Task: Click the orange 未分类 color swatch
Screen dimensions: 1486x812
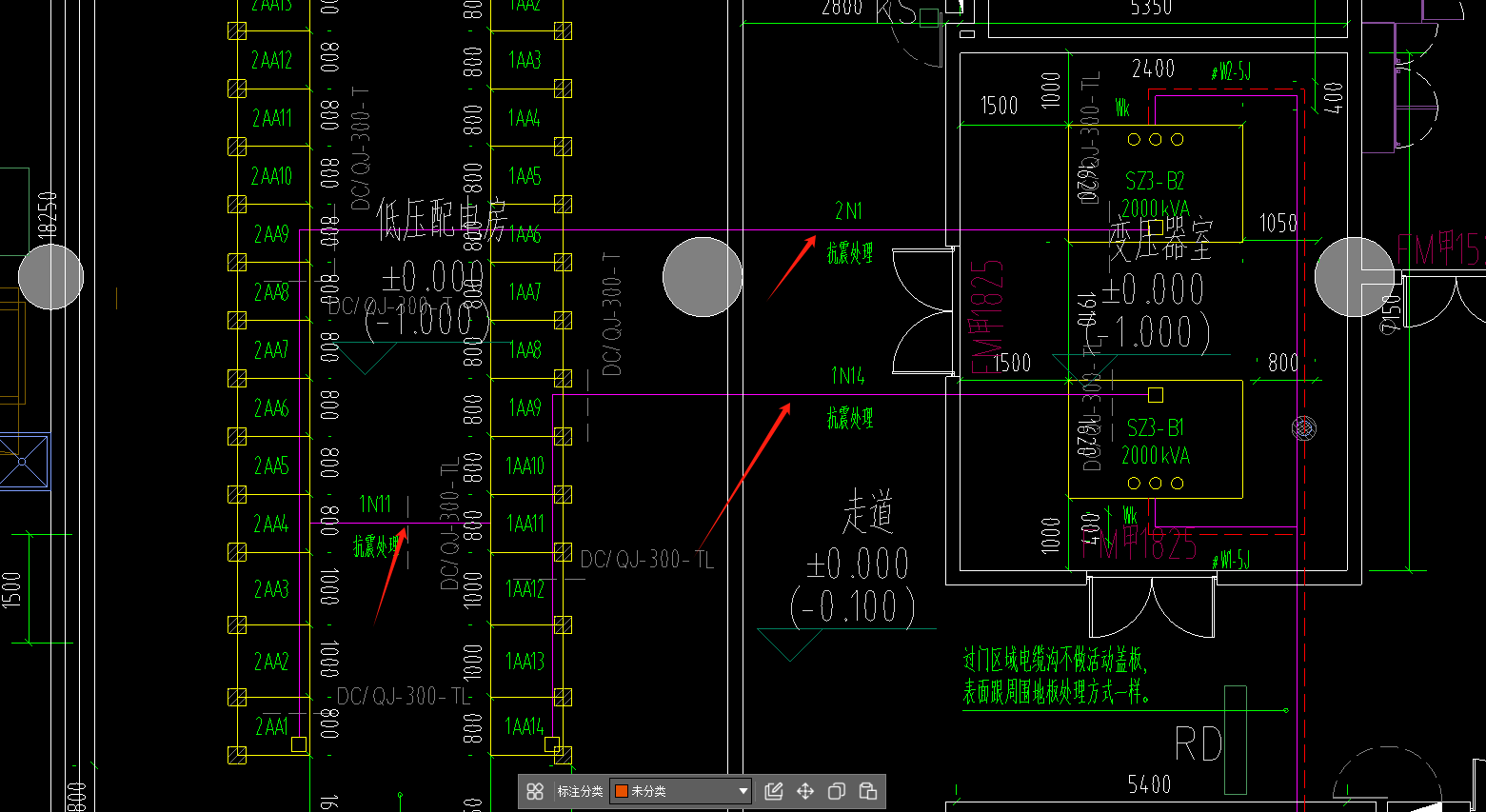Action: [622, 791]
